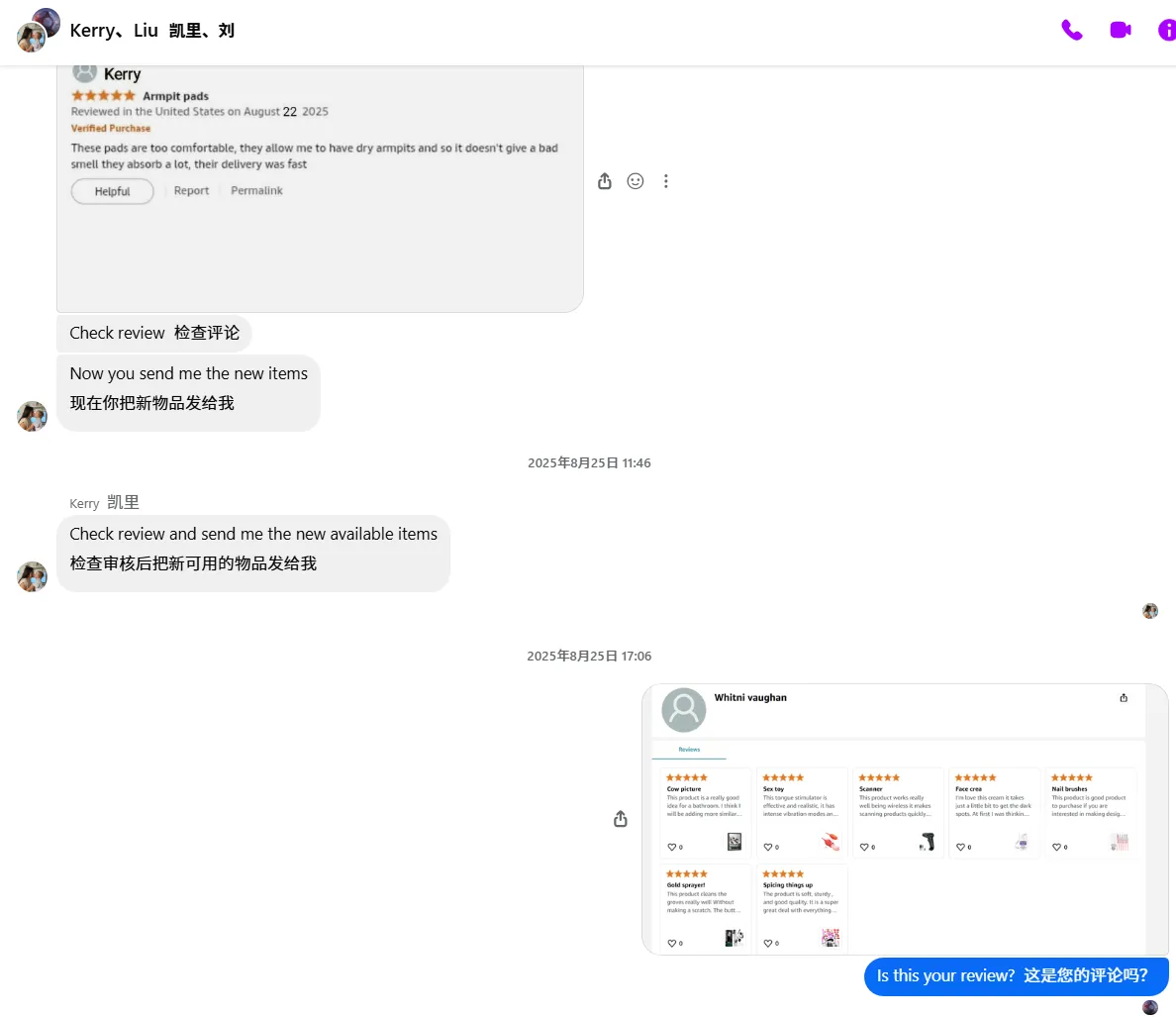The height and width of the screenshot is (1017, 1176).
Task: Click the 'Face crea' review card
Action: point(994,813)
